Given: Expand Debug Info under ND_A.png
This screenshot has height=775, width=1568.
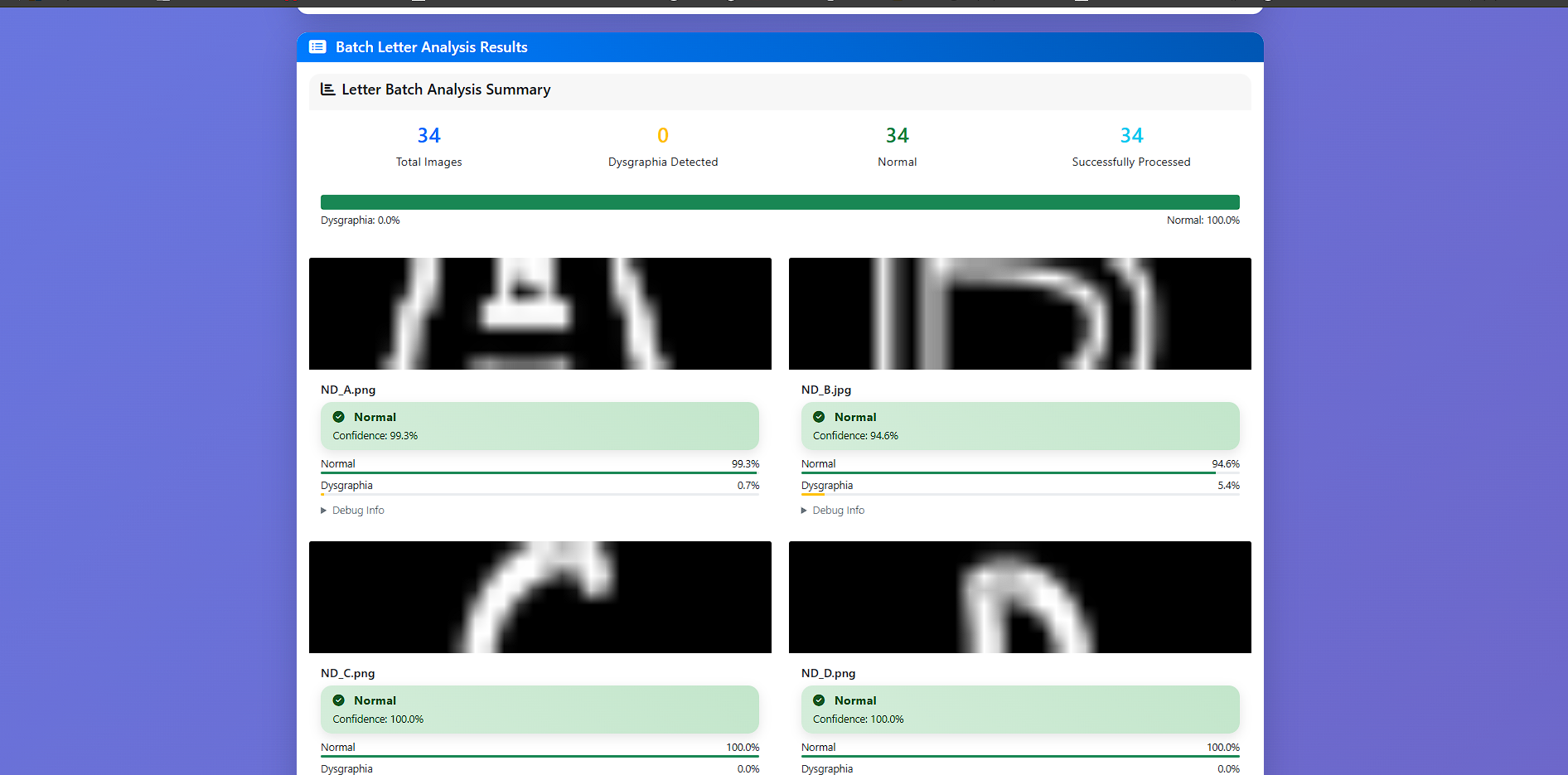Looking at the screenshot, I should point(353,511).
